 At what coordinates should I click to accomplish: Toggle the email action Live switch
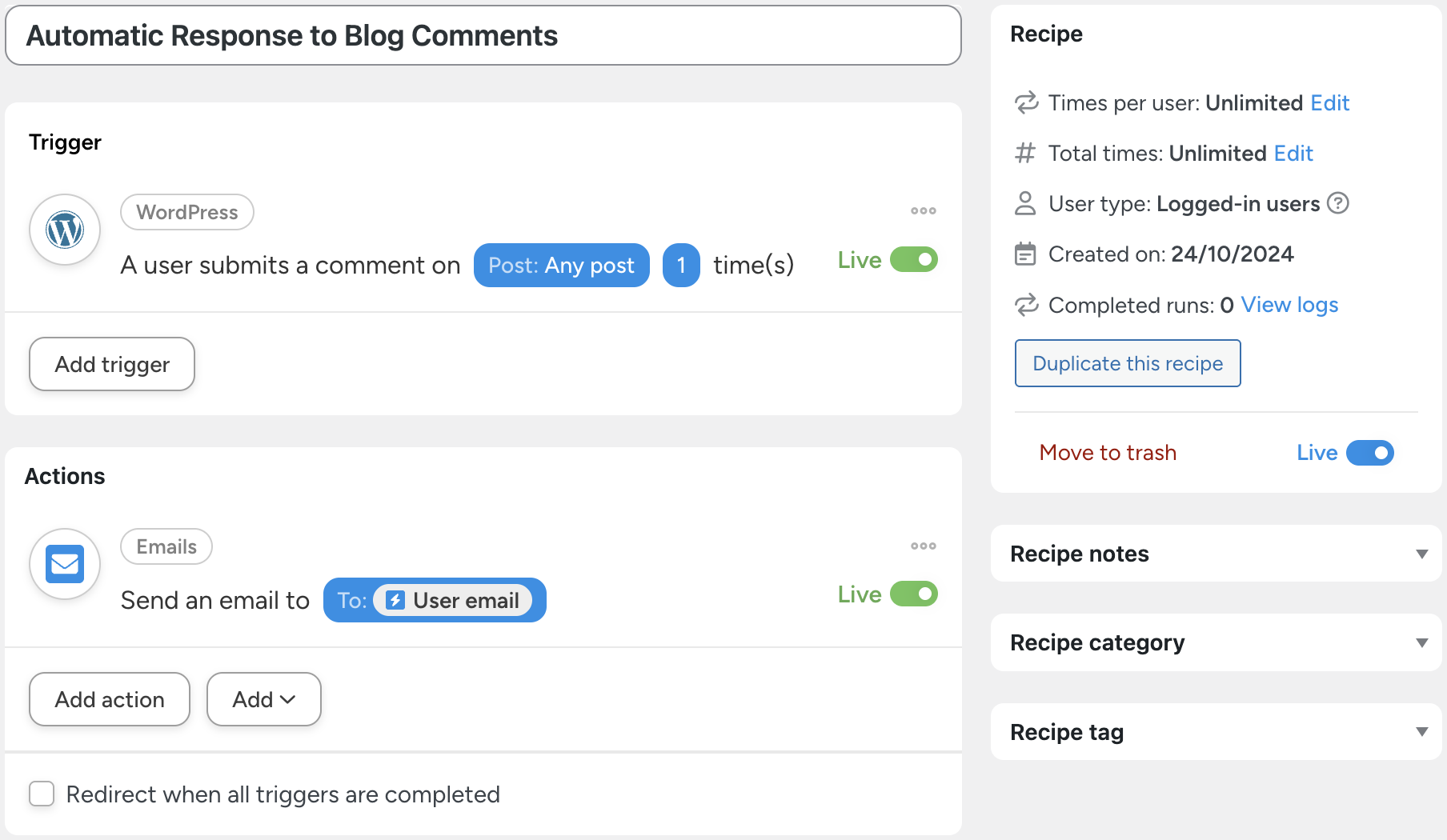tap(914, 594)
